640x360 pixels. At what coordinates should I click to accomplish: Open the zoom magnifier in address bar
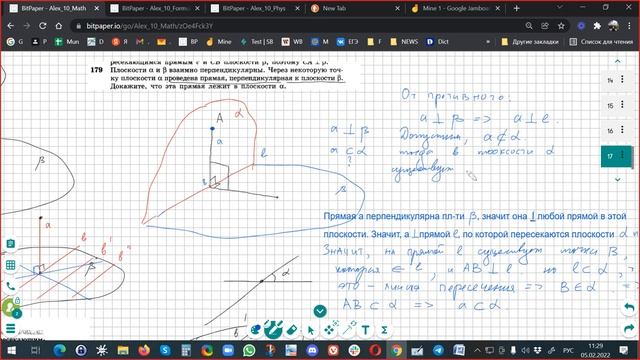coord(529,26)
